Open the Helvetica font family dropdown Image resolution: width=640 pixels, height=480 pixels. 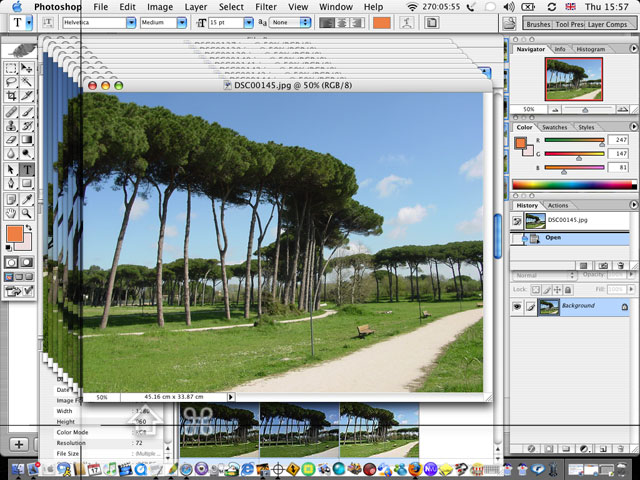pyautogui.click(x=131, y=22)
